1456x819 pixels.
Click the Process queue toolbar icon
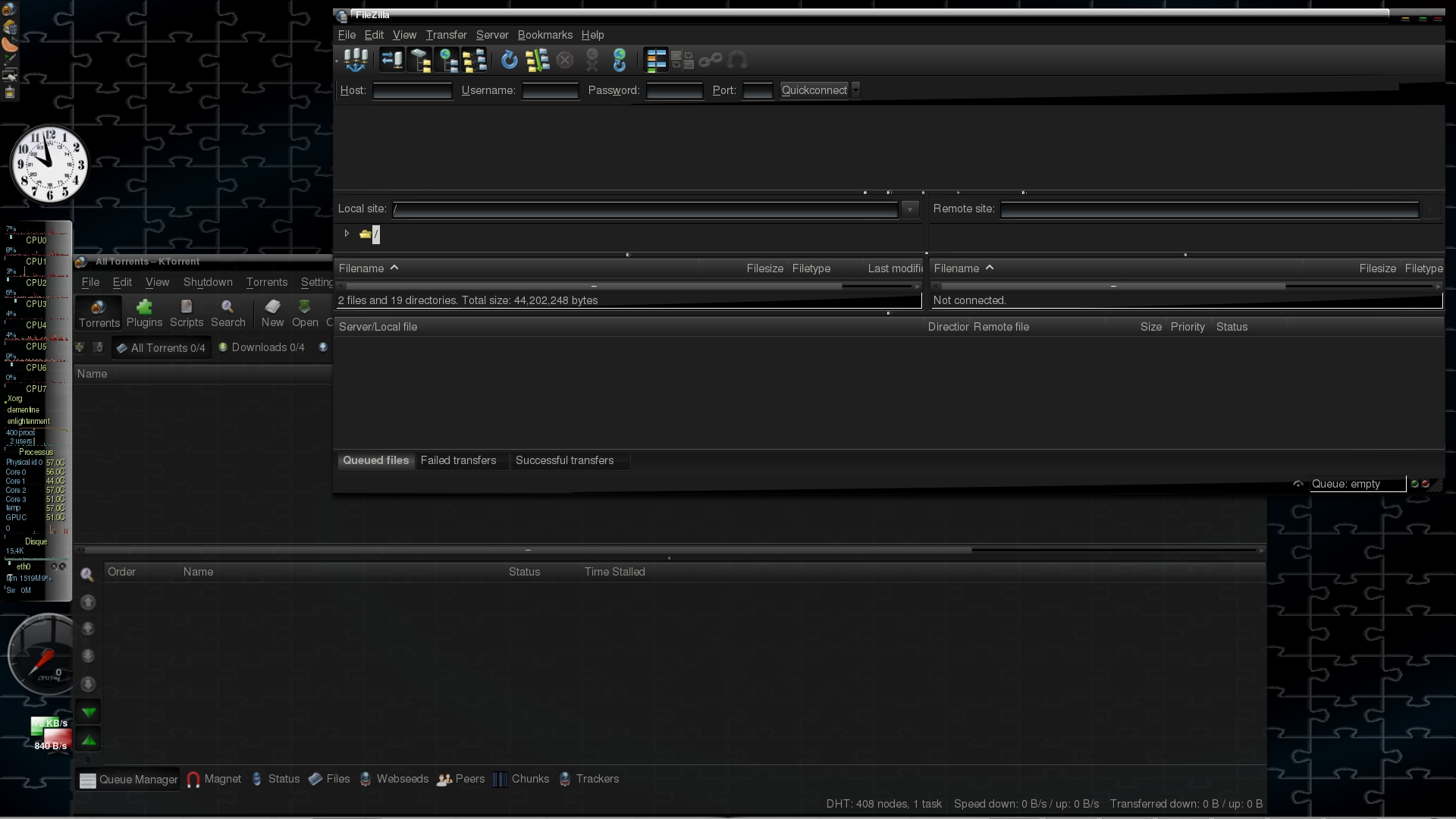point(537,60)
